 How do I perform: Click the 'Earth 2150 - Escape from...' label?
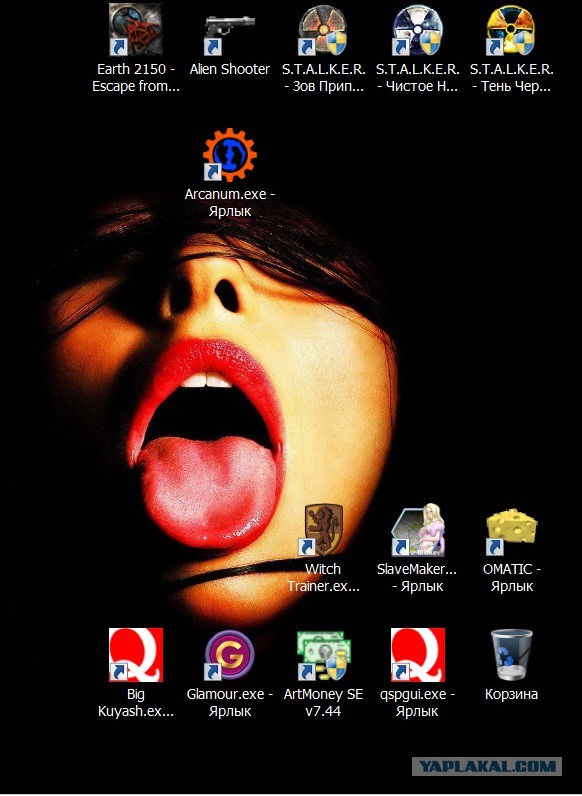[136, 78]
